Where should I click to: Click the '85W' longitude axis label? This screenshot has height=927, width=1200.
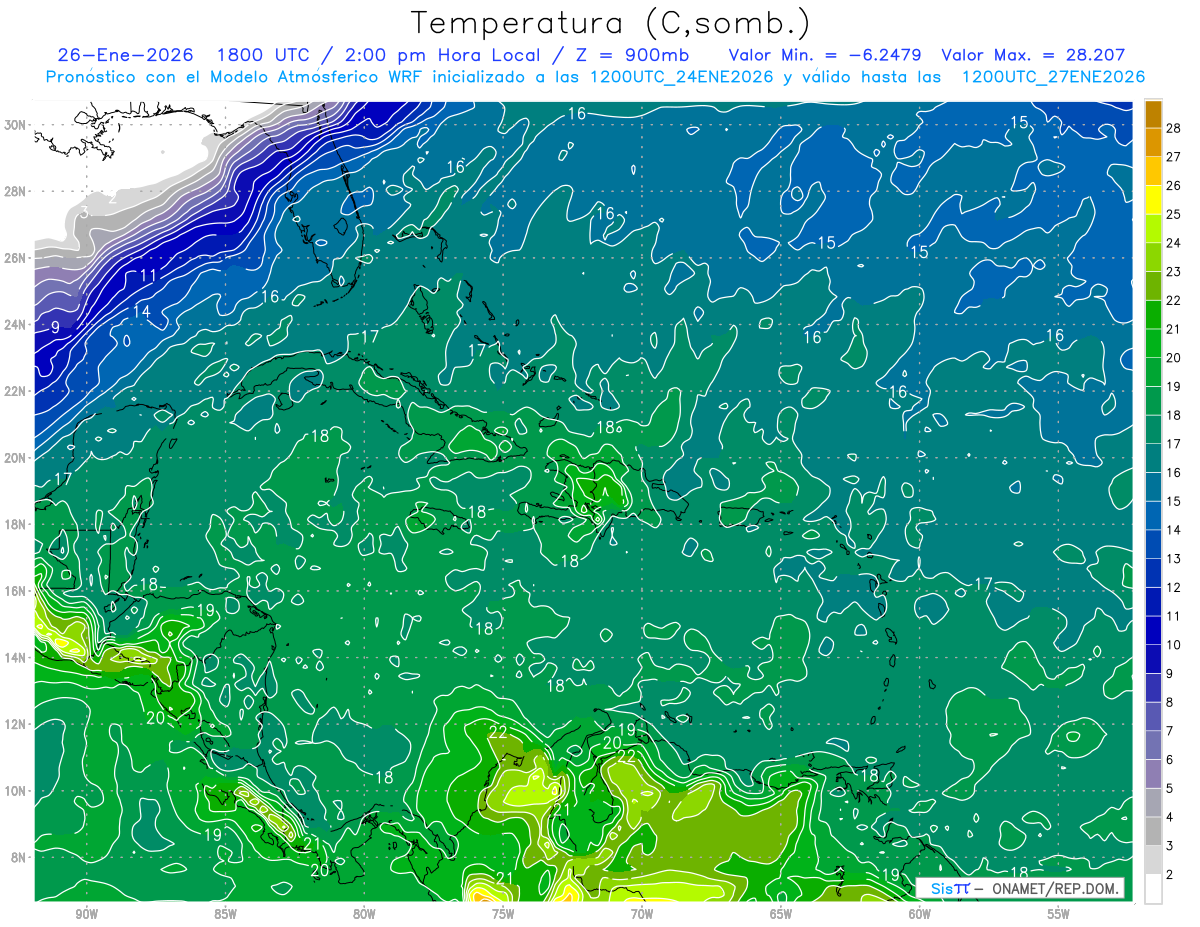pyautogui.click(x=225, y=915)
